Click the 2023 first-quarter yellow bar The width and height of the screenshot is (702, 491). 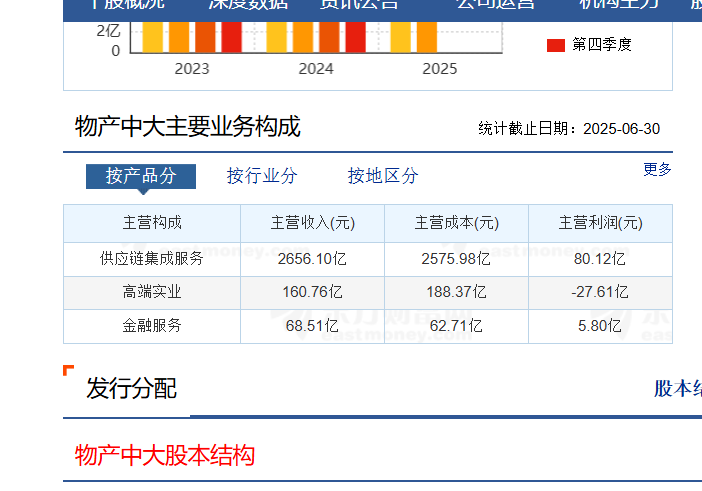point(153,37)
